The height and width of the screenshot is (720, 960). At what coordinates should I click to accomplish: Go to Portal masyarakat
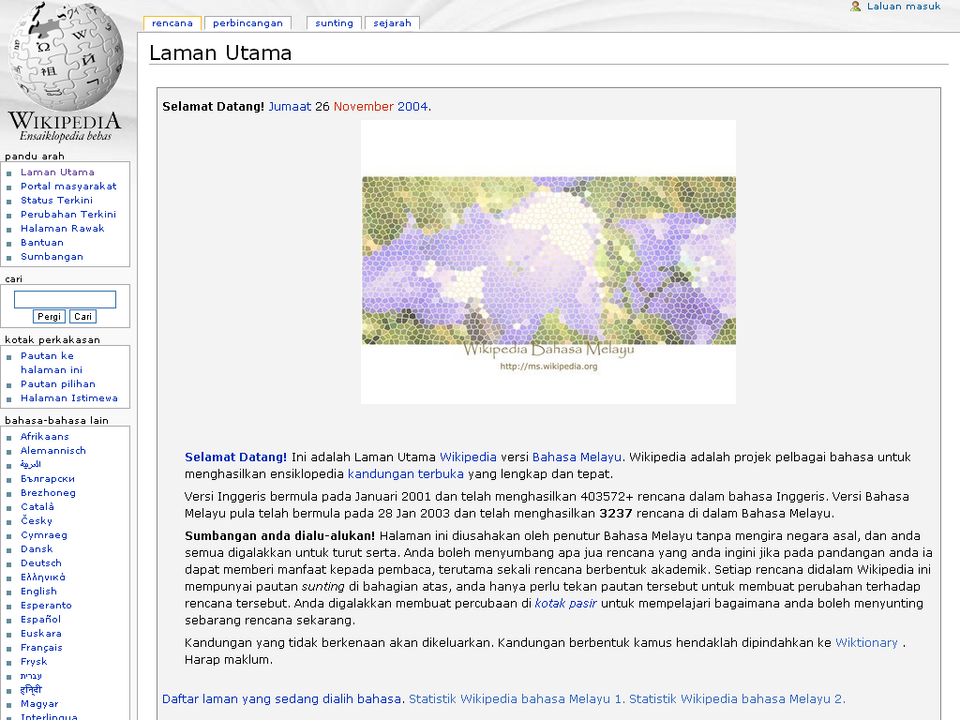[69, 186]
